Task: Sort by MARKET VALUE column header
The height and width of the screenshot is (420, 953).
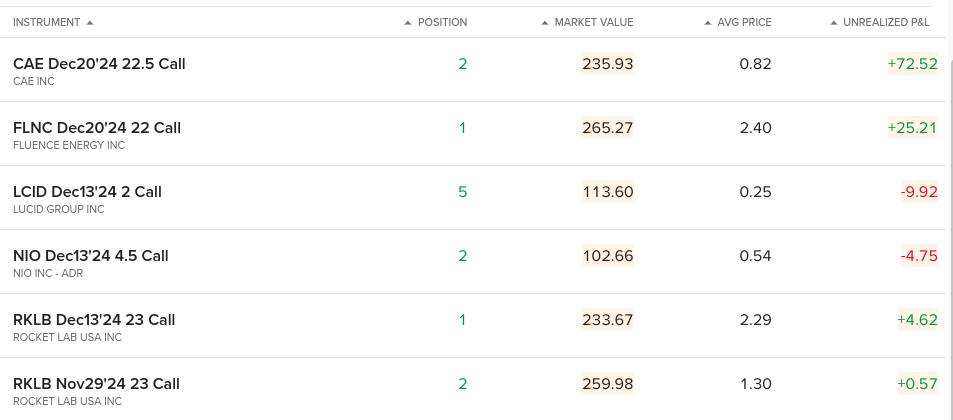Action: coord(594,22)
